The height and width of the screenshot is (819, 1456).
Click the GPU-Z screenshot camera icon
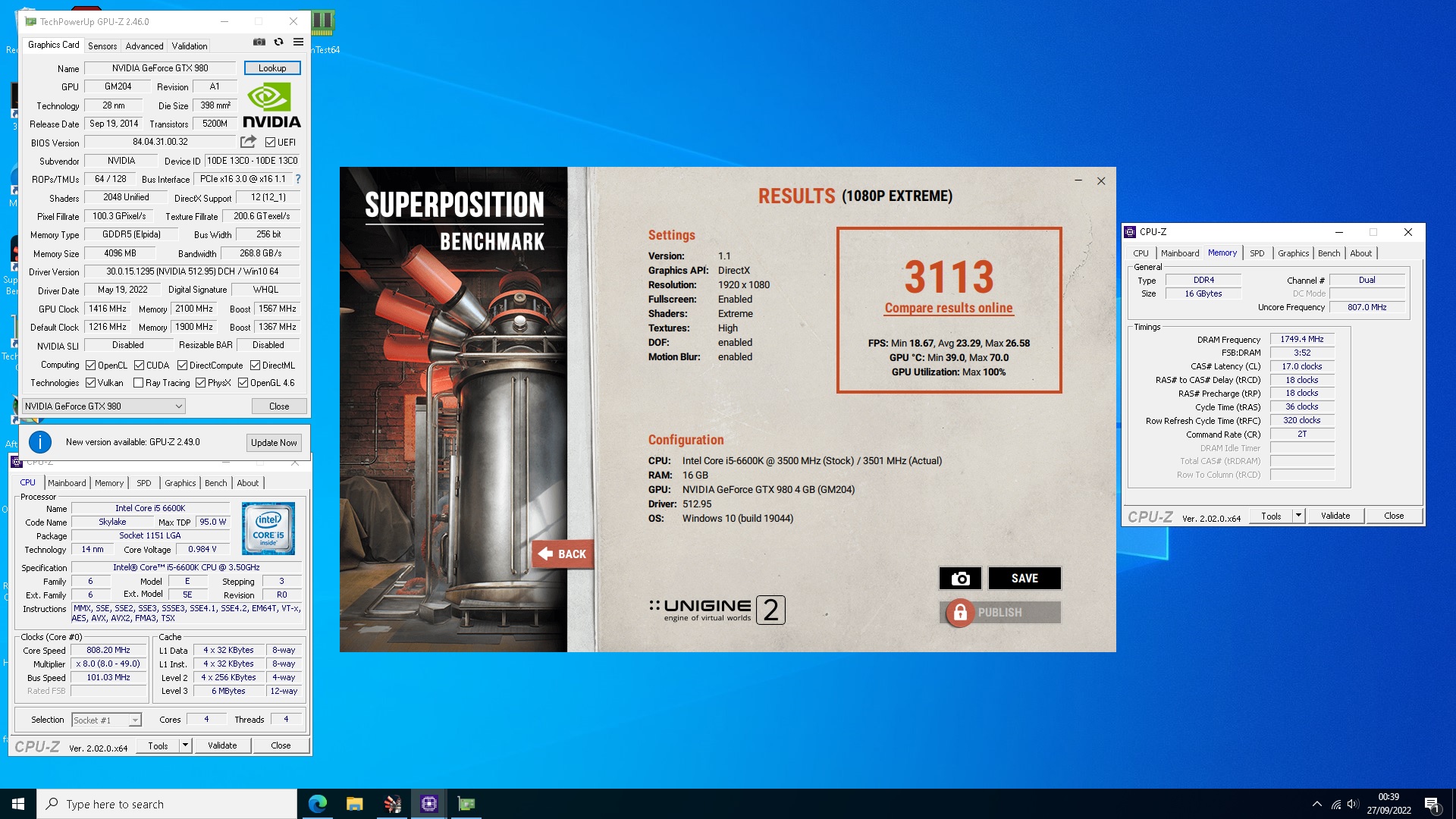(259, 42)
